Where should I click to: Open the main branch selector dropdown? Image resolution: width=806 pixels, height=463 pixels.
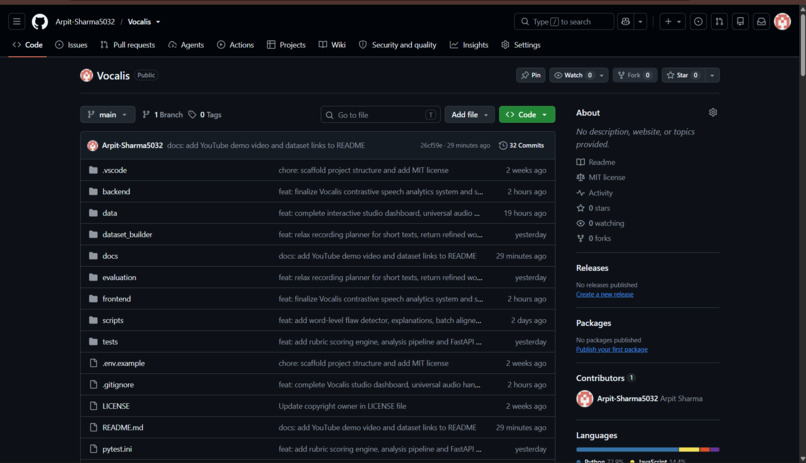pos(107,115)
